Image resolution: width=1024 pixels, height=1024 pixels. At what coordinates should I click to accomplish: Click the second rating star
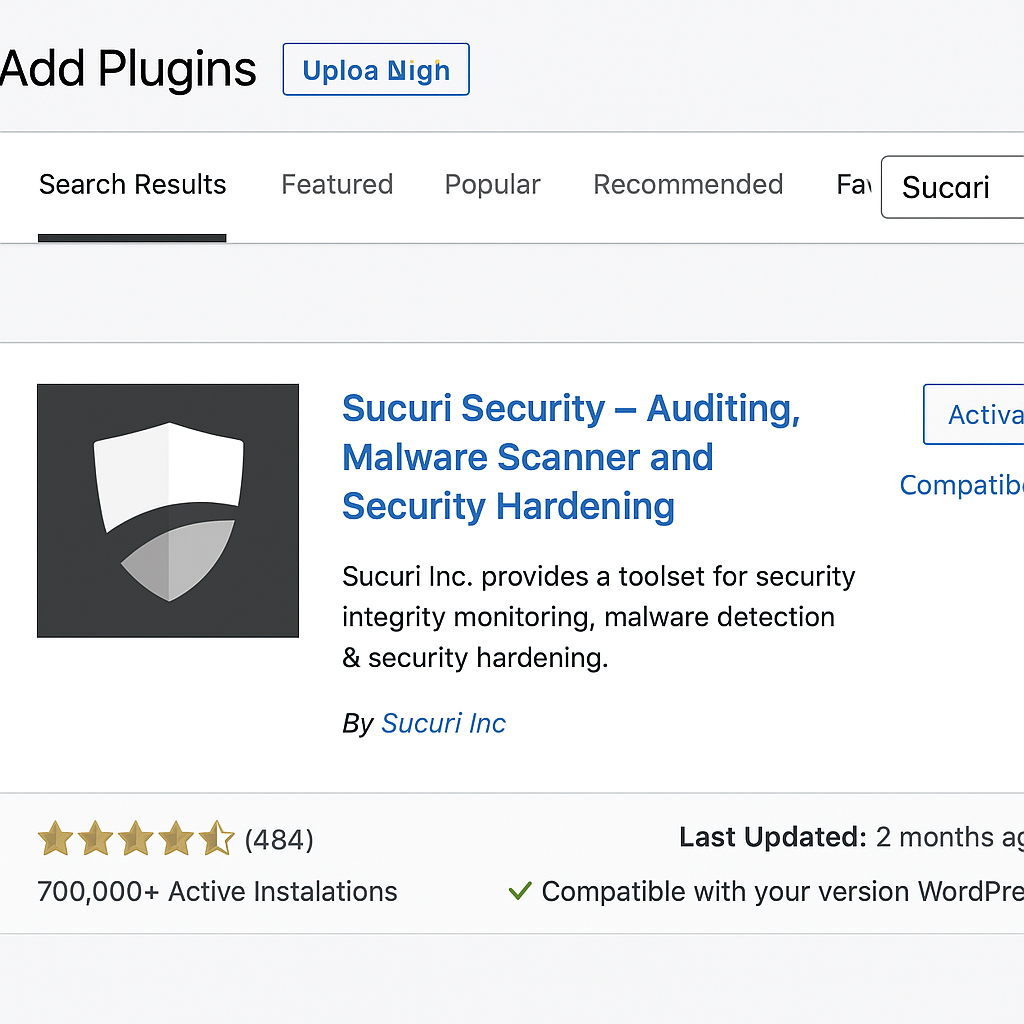coord(96,838)
